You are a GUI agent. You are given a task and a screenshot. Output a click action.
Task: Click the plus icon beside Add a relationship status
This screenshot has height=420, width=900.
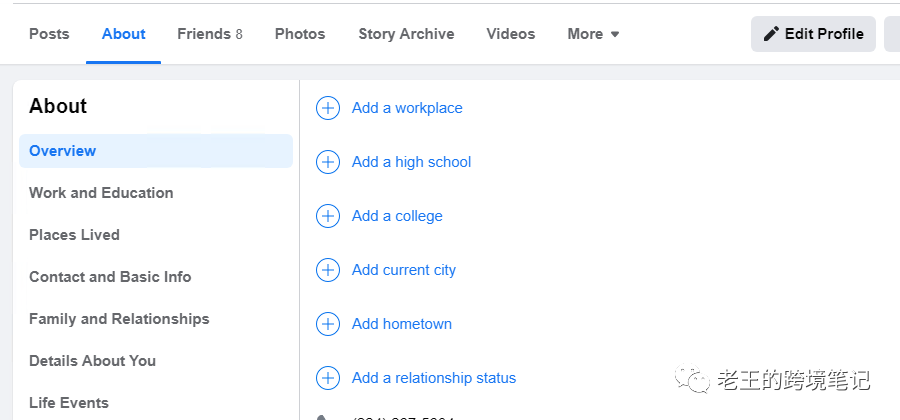(x=328, y=378)
